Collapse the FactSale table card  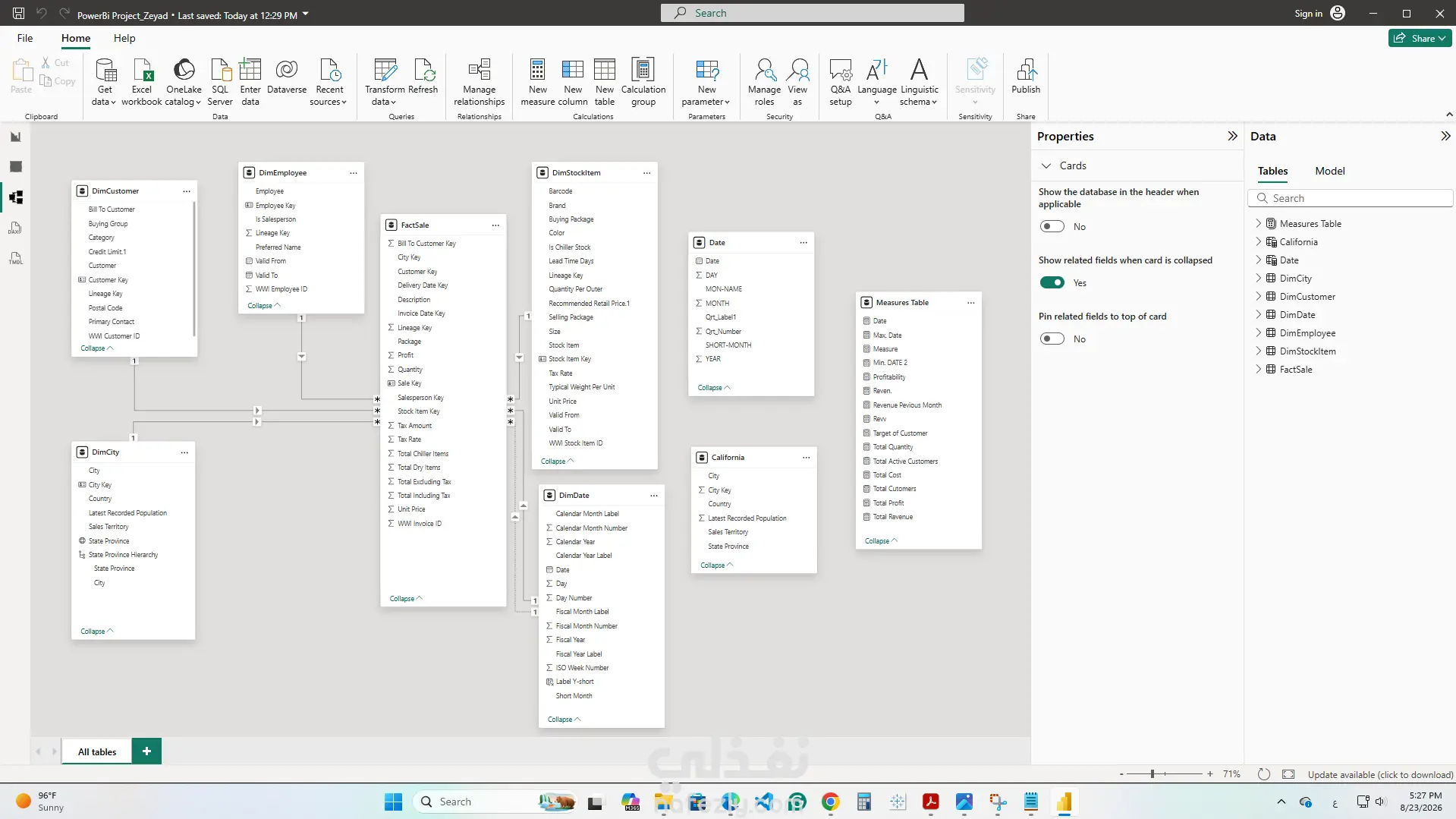pyautogui.click(x=406, y=598)
